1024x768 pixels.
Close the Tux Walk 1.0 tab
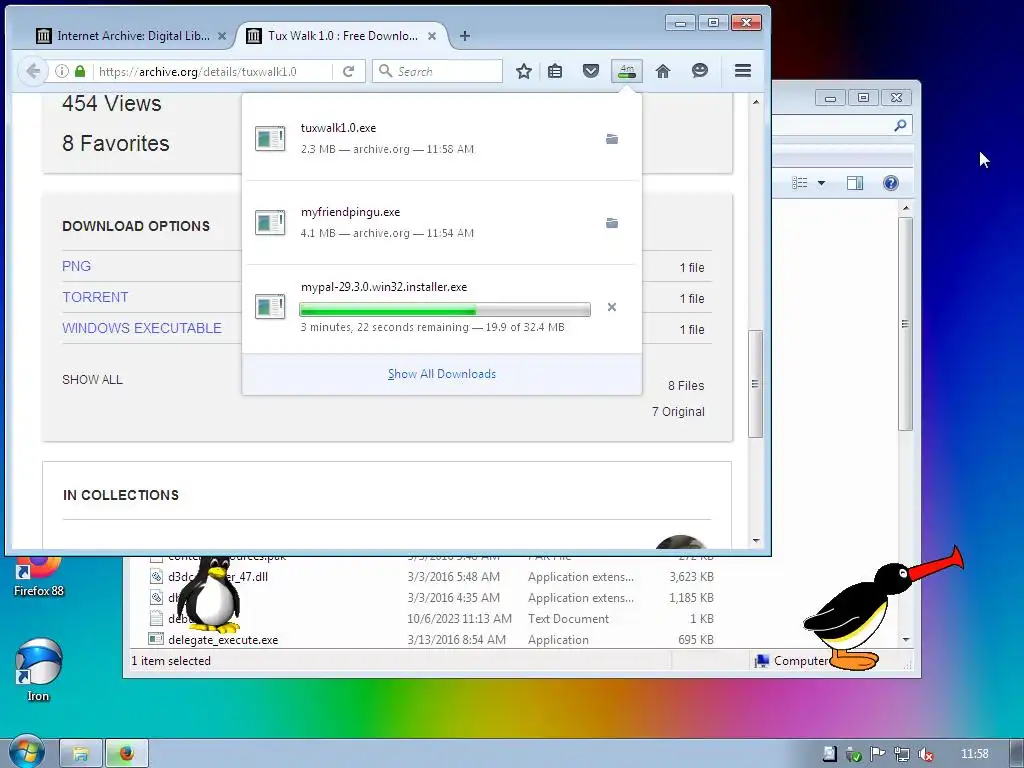432,36
